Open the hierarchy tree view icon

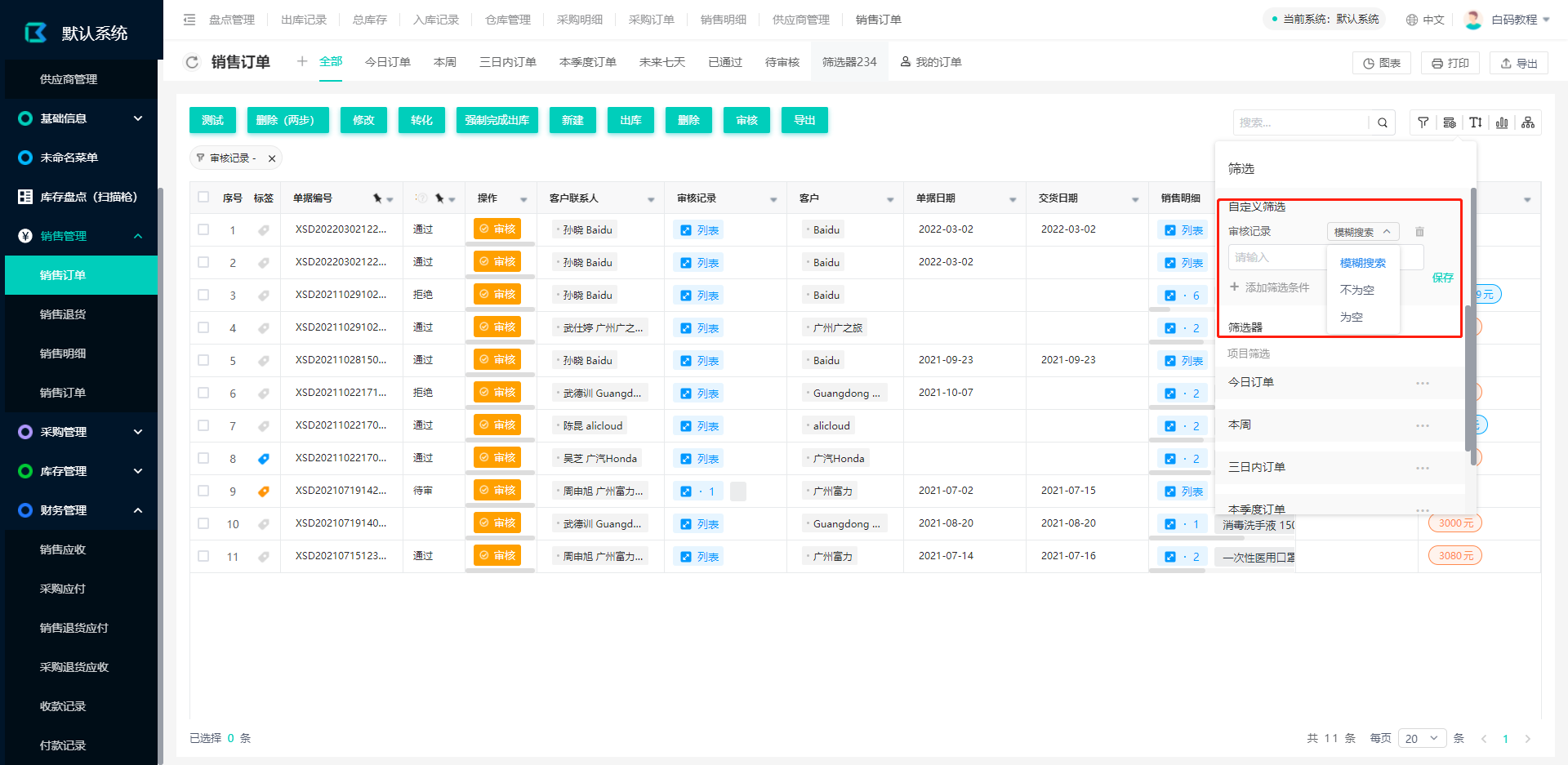click(x=1528, y=122)
